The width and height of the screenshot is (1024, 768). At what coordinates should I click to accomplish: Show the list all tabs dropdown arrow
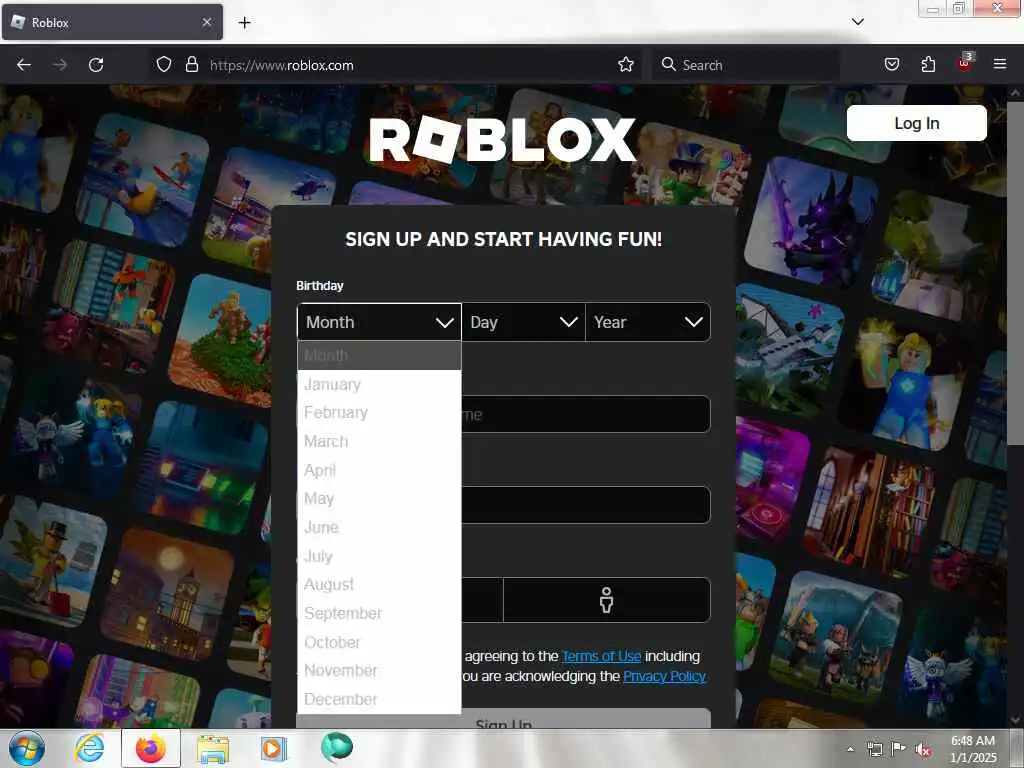pyautogui.click(x=858, y=22)
